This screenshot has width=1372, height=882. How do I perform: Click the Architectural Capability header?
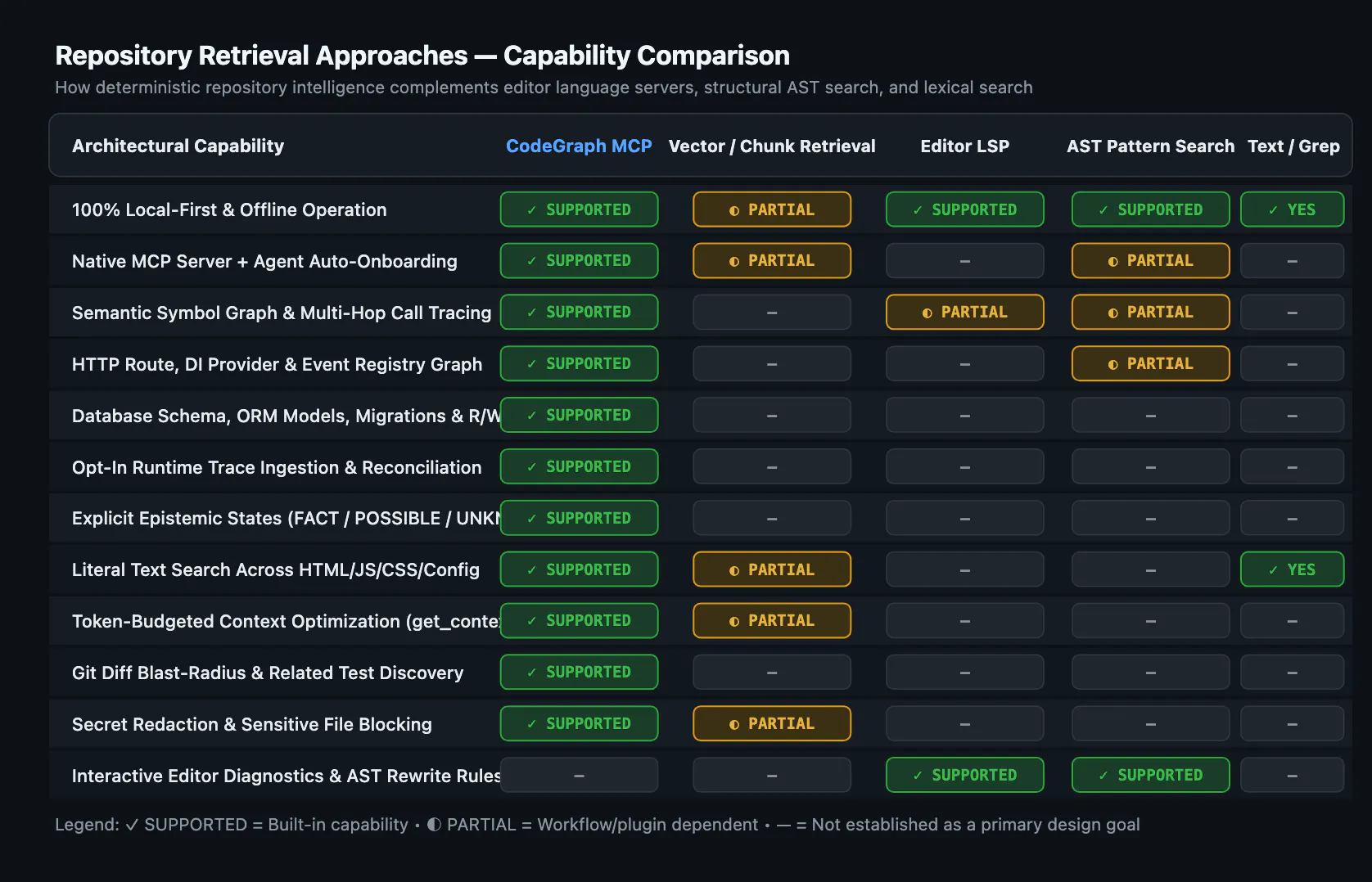pos(178,146)
